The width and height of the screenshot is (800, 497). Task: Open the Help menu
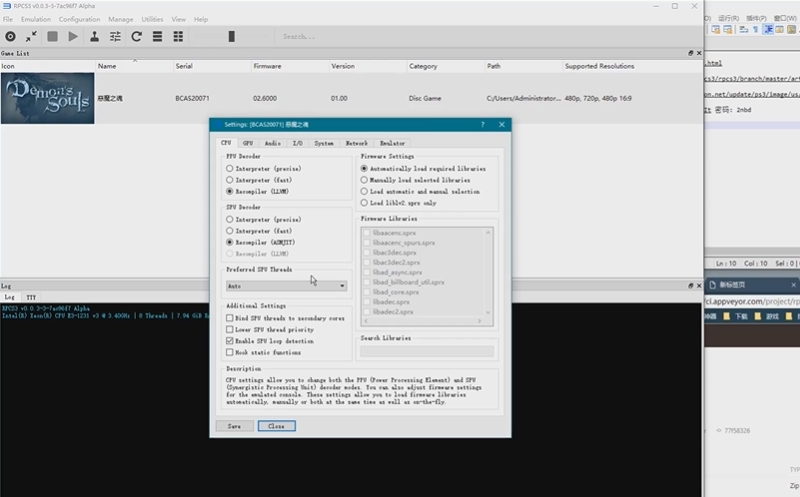(201, 19)
